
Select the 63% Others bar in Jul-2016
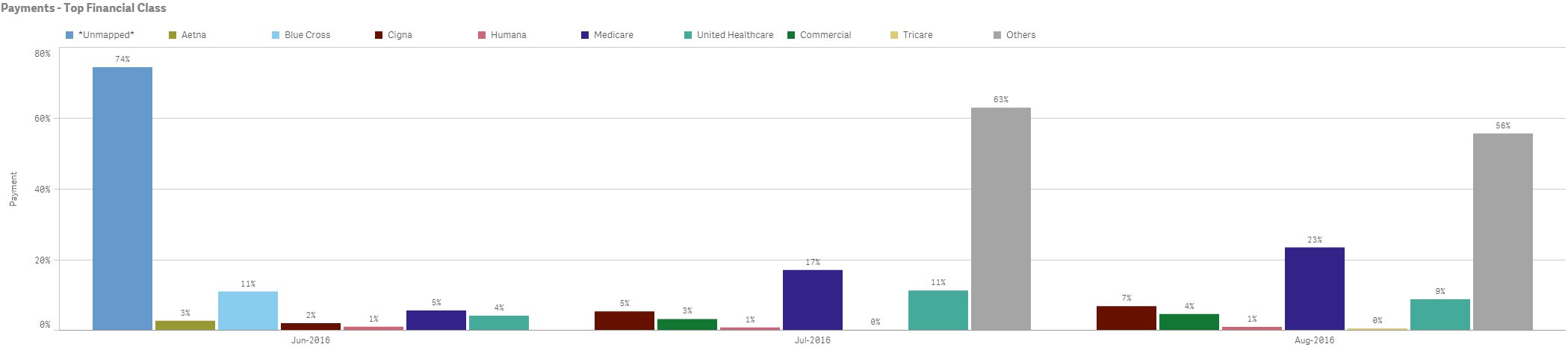1001,219
